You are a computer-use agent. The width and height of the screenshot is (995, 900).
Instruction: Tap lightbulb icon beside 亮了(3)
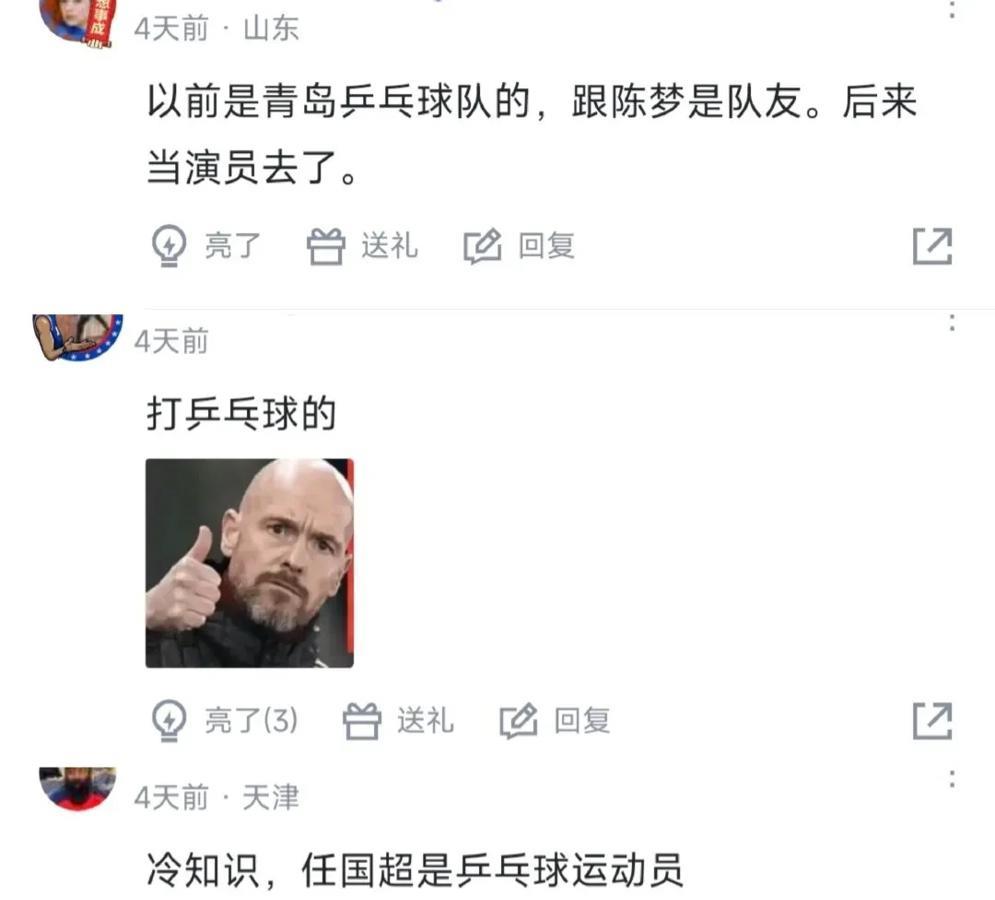169,720
